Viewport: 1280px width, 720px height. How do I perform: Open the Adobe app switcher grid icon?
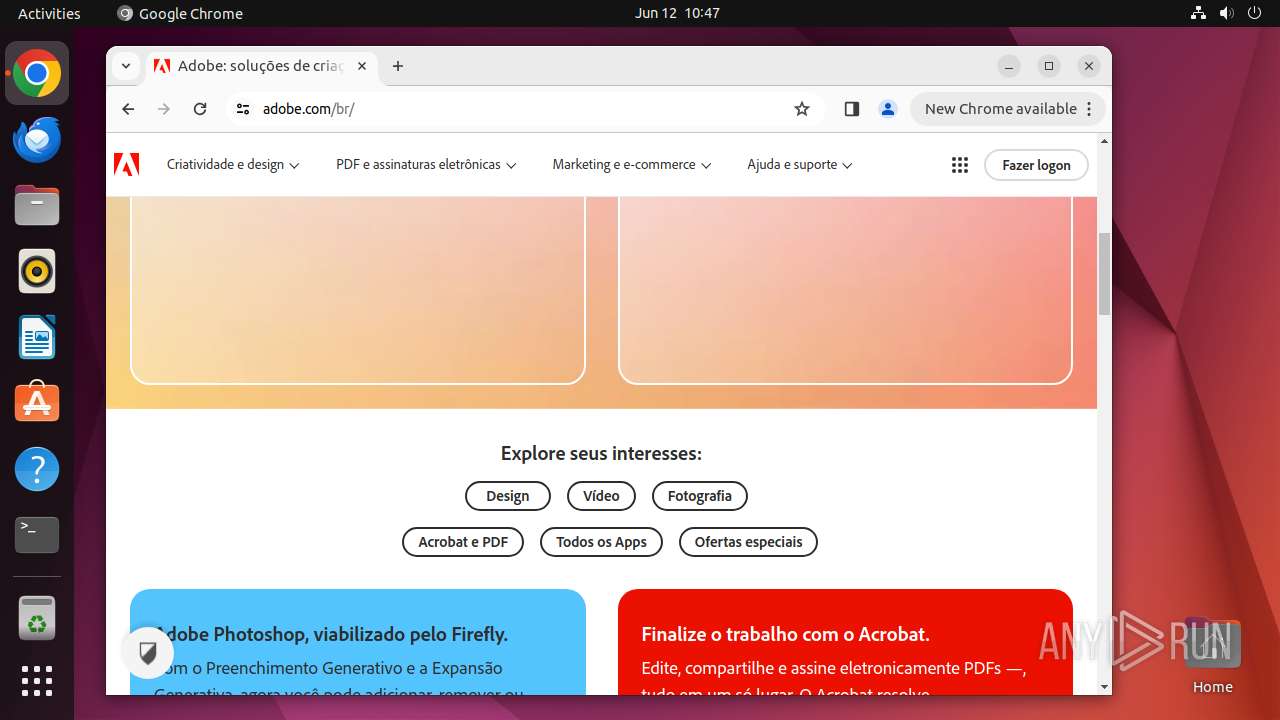click(960, 165)
